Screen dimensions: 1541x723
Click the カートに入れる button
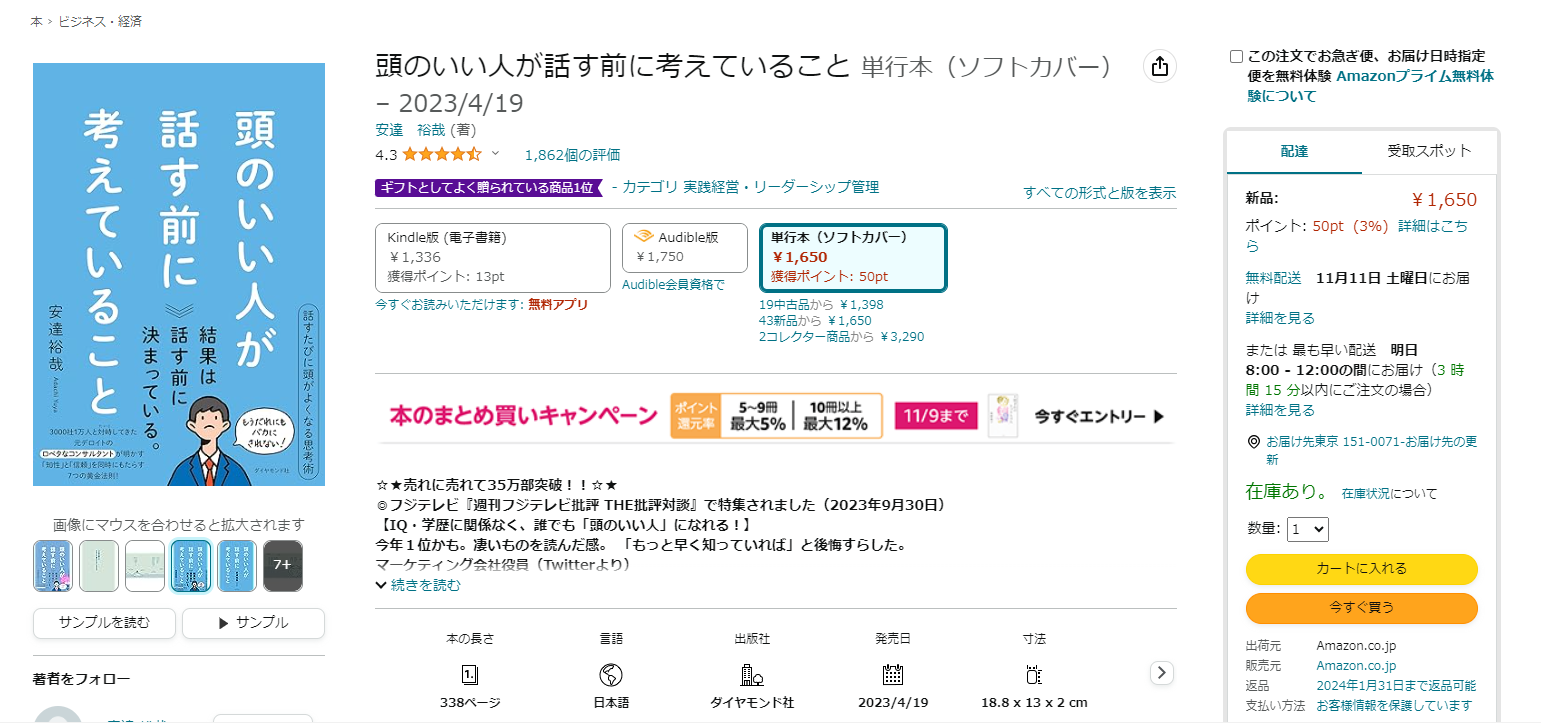(1361, 568)
